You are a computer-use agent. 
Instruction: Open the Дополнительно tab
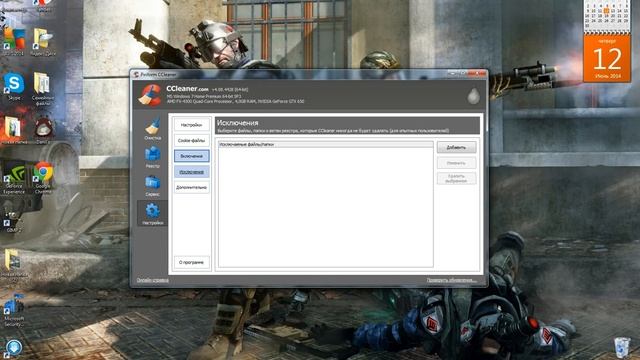click(x=191, y=187)
